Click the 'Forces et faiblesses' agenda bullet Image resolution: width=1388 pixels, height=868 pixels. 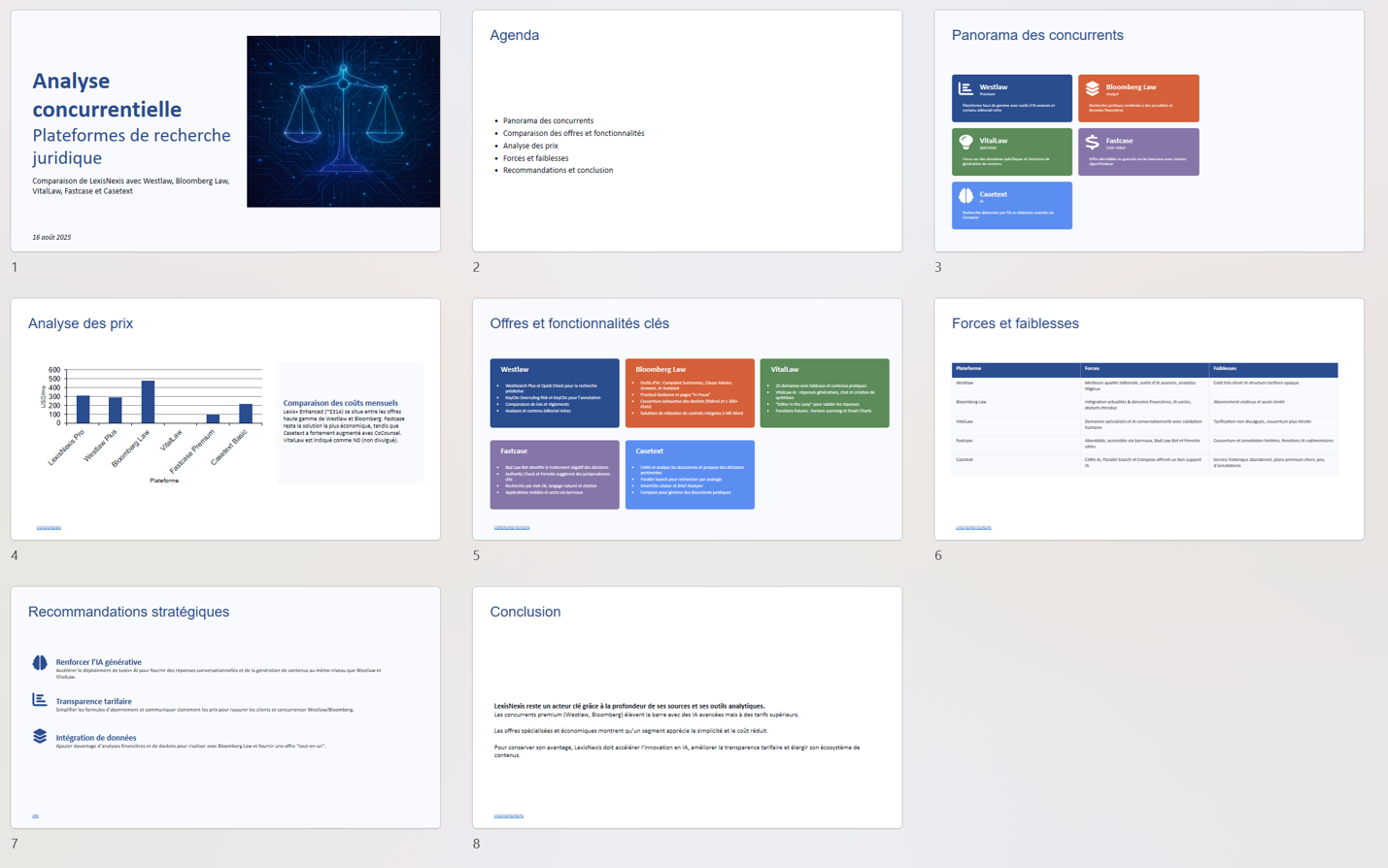click(x=535, y=158)
